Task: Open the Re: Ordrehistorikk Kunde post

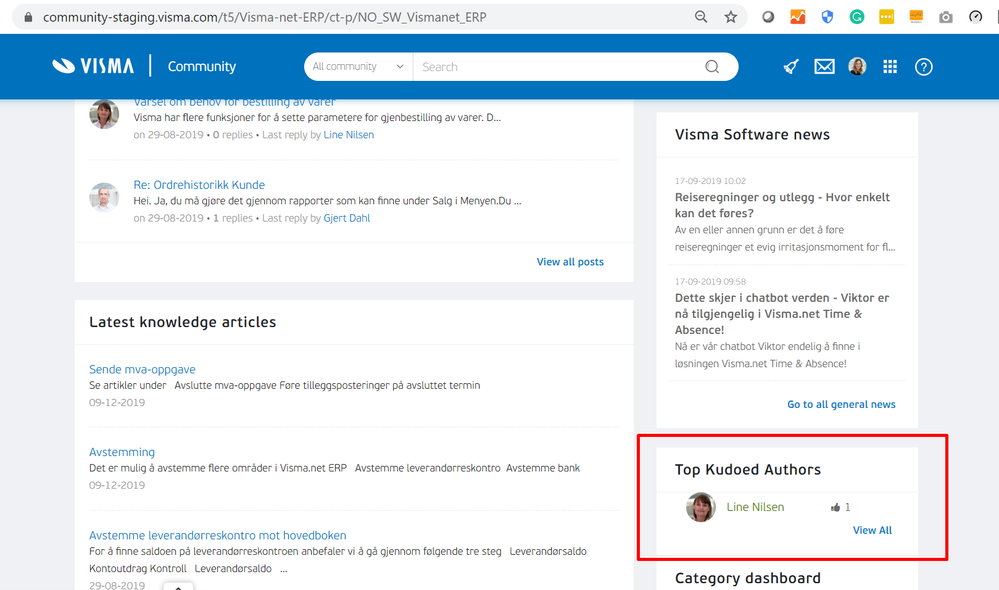Action: tap(199, 185)
